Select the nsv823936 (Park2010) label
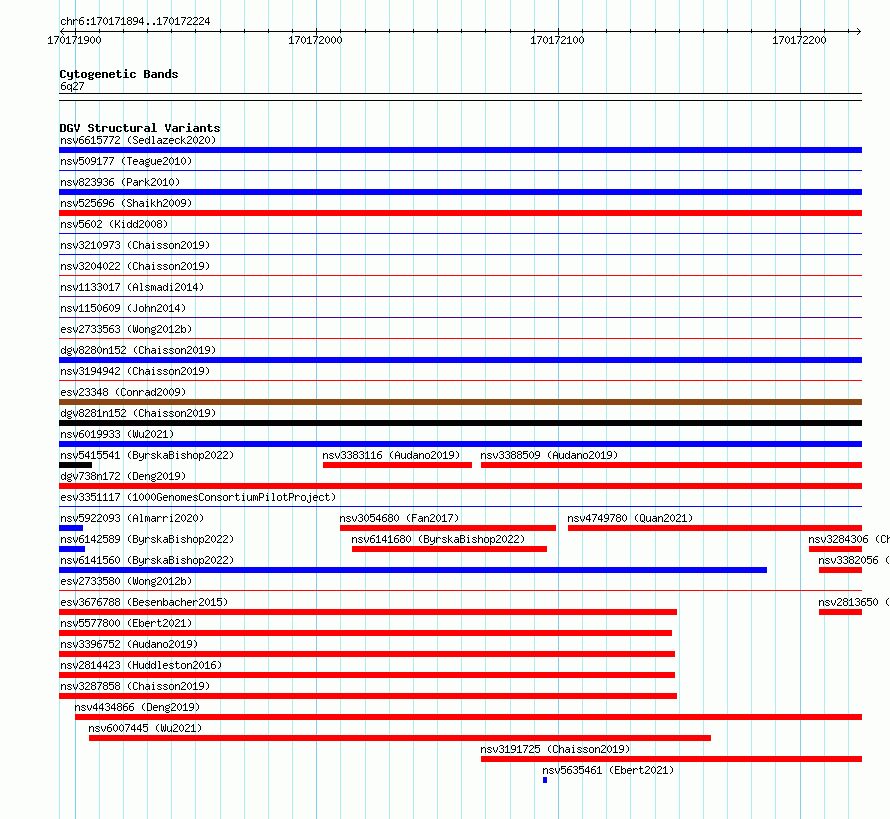The image size is (890, 819). pyautogui.click(x=120, y=182)
